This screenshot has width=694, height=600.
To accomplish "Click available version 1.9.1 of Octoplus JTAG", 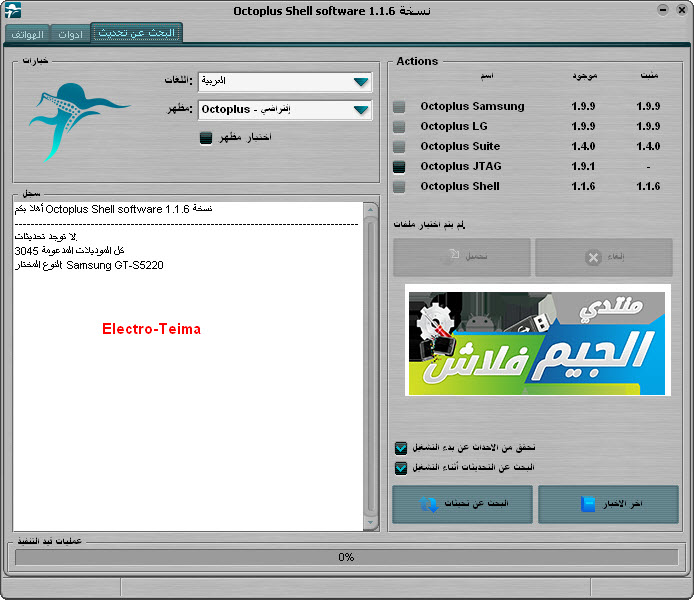I will (x=583, y=166).
